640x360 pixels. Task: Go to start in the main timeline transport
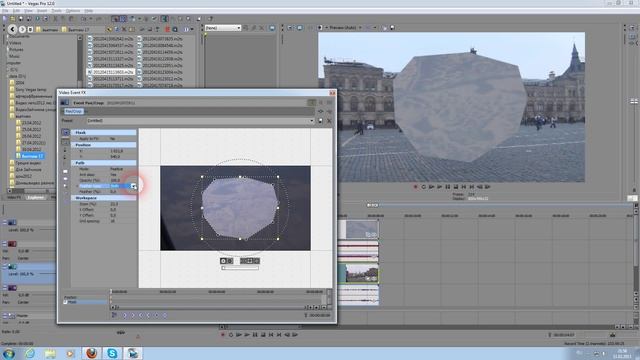(x=271, y=335)
